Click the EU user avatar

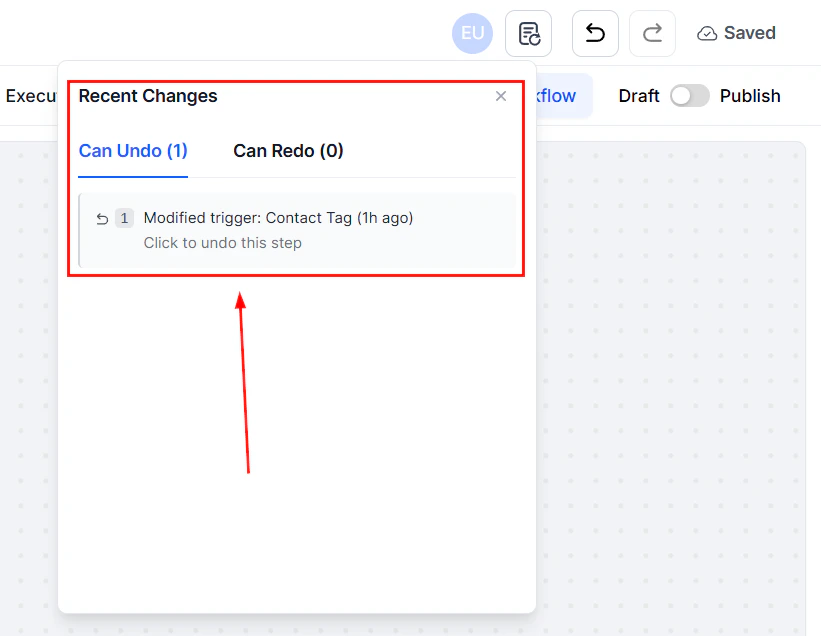472,33
